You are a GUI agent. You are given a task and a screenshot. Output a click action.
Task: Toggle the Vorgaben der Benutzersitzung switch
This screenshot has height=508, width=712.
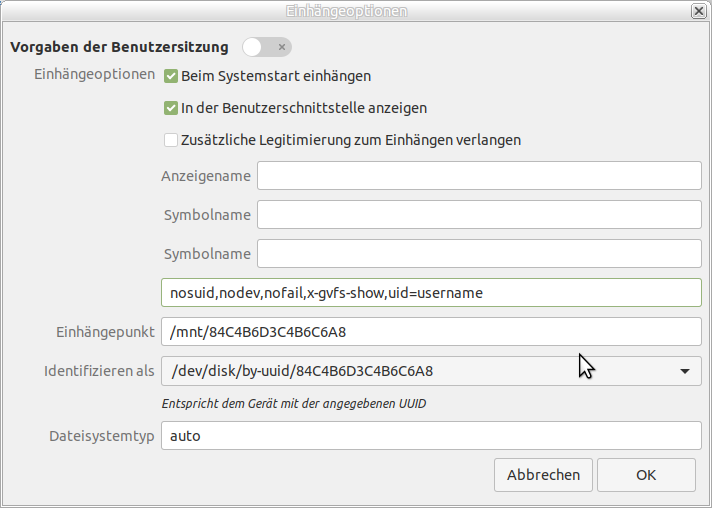point(266,47)
